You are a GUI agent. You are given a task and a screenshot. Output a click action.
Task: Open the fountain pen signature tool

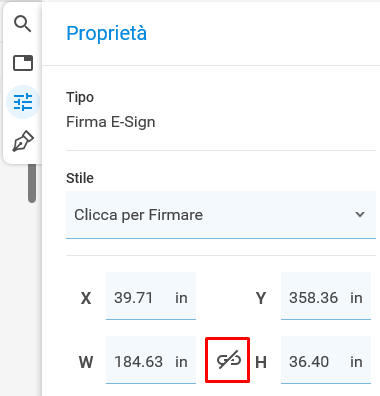click(x=23, y=141)
